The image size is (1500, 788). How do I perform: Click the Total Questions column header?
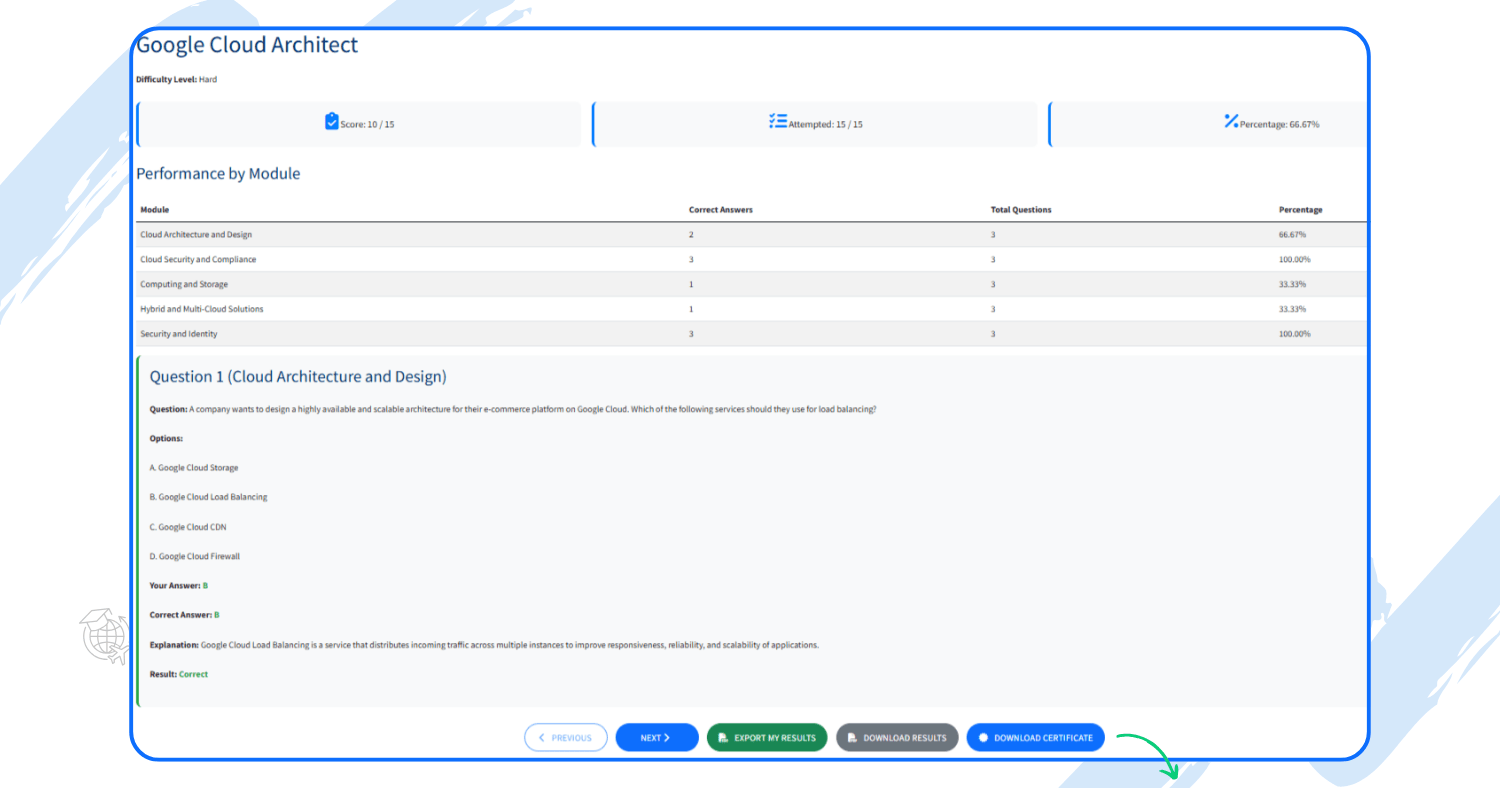coord(1020,210)
